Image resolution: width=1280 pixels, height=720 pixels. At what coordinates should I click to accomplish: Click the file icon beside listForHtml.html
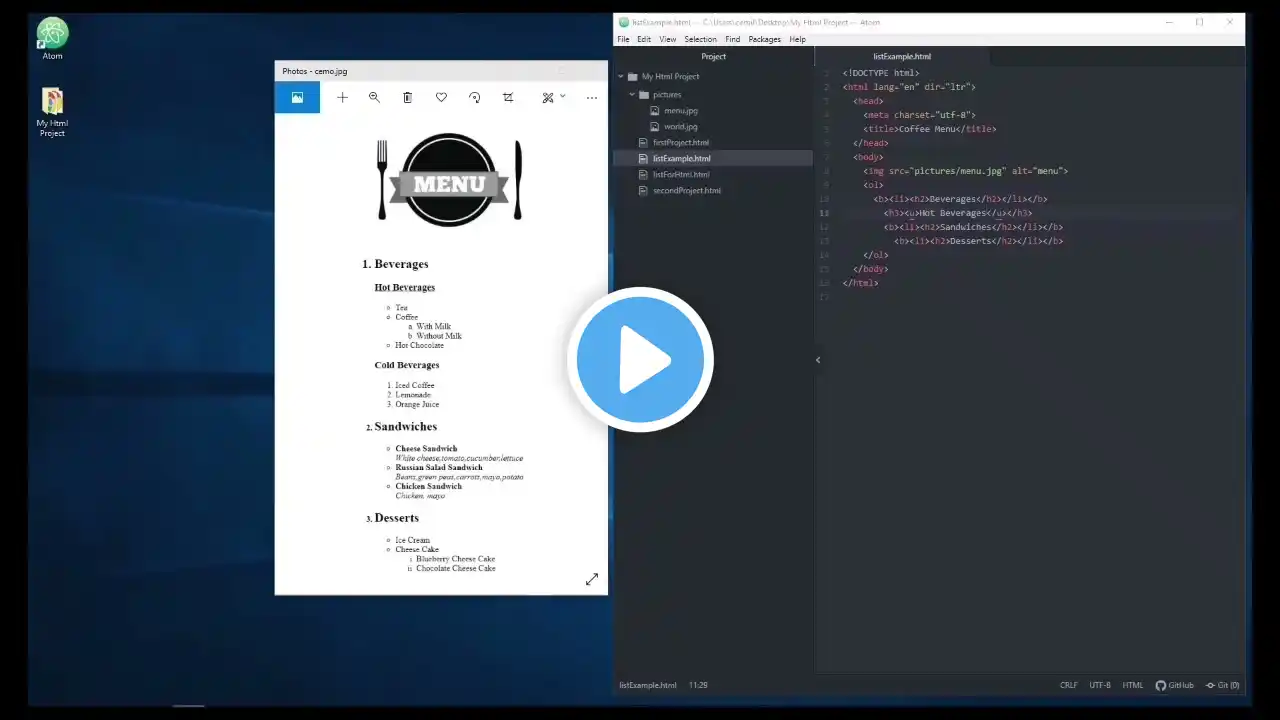tap(644, 174)
